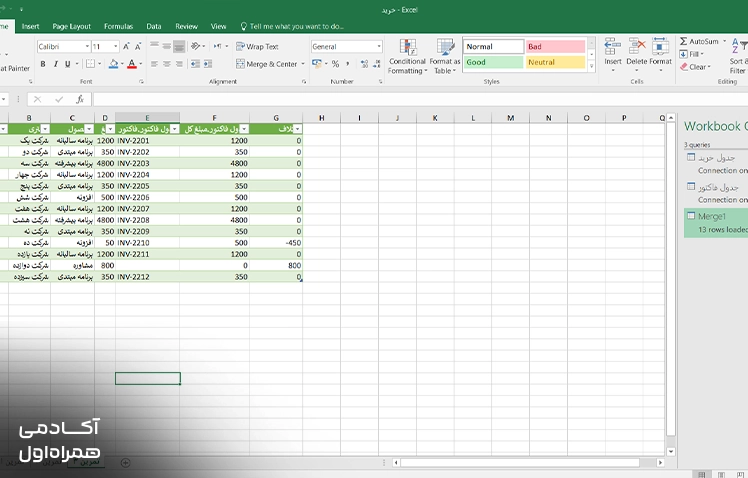748x478 pixels.
Task: Apply the Bad cell style
Action: pos(555,46)
